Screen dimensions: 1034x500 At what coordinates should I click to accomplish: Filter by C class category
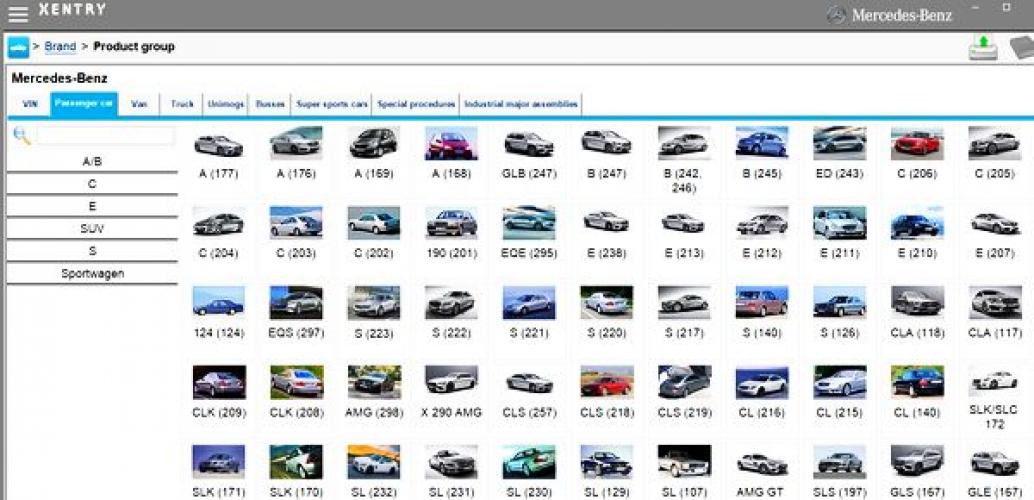(92, 184)
